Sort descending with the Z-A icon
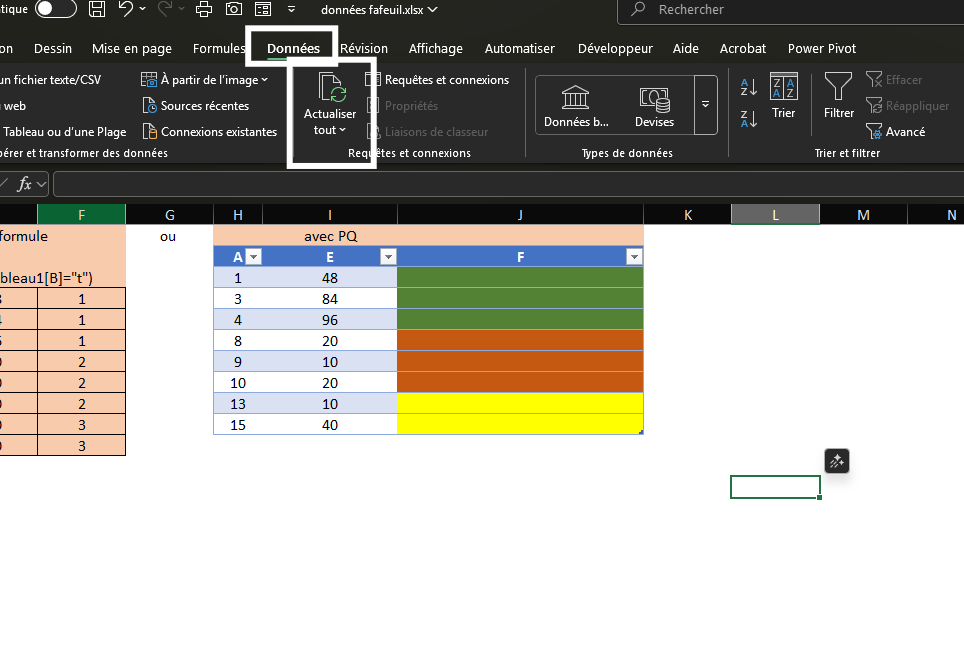Image resolution: width=964 pixels, height=672 pixels. coord(748,119)
